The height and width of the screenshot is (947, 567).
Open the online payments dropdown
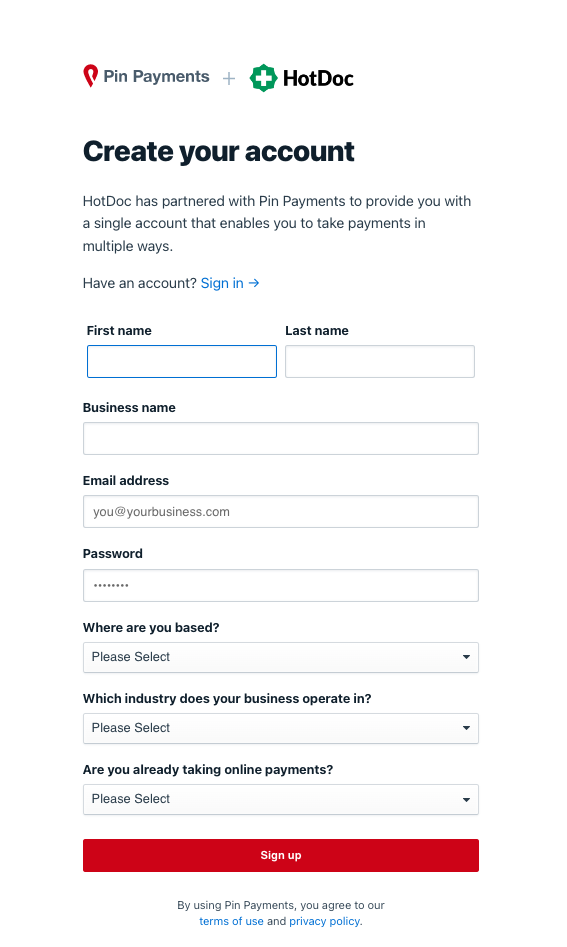(281, 799)
